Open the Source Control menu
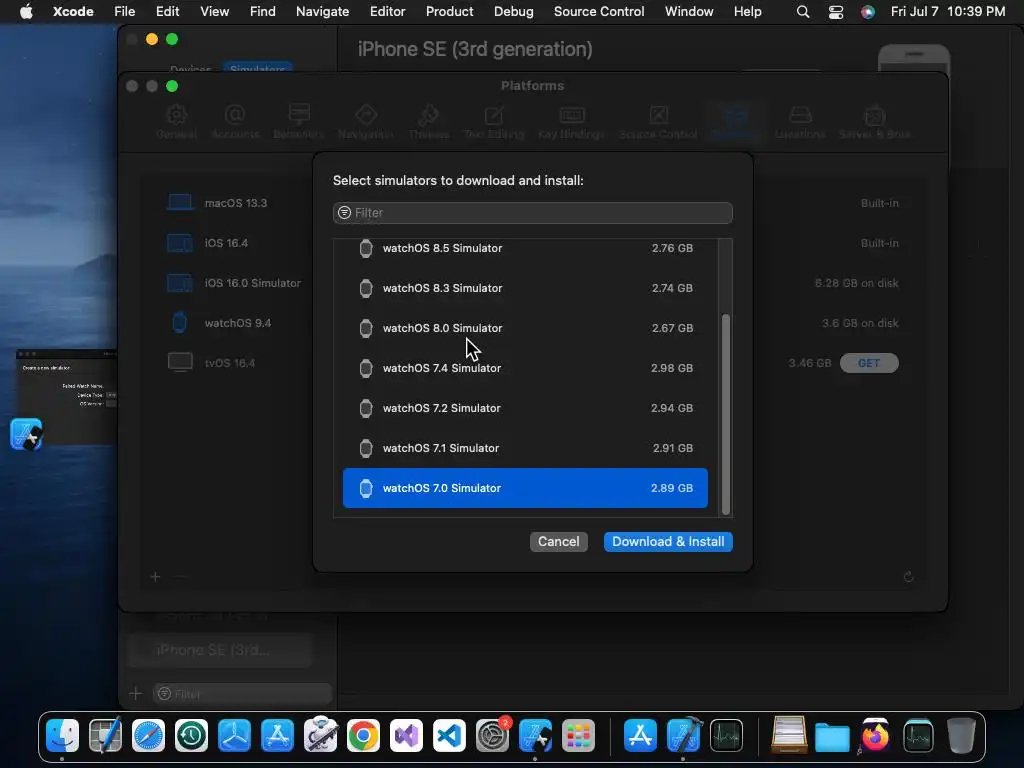The image size is (1024, 768). [599, 12]
